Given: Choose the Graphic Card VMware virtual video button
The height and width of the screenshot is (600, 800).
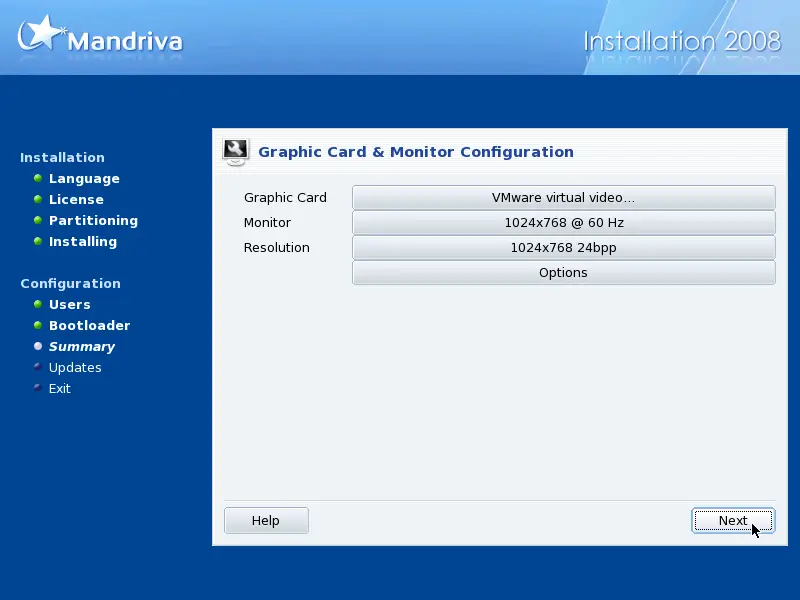Looking at the screenshot, I should [x=564, y=197].
